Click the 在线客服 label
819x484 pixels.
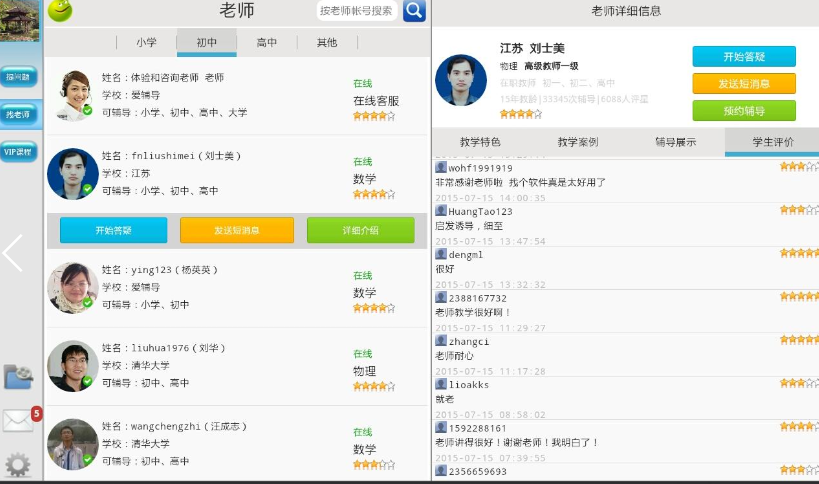(x=376, y=101)
